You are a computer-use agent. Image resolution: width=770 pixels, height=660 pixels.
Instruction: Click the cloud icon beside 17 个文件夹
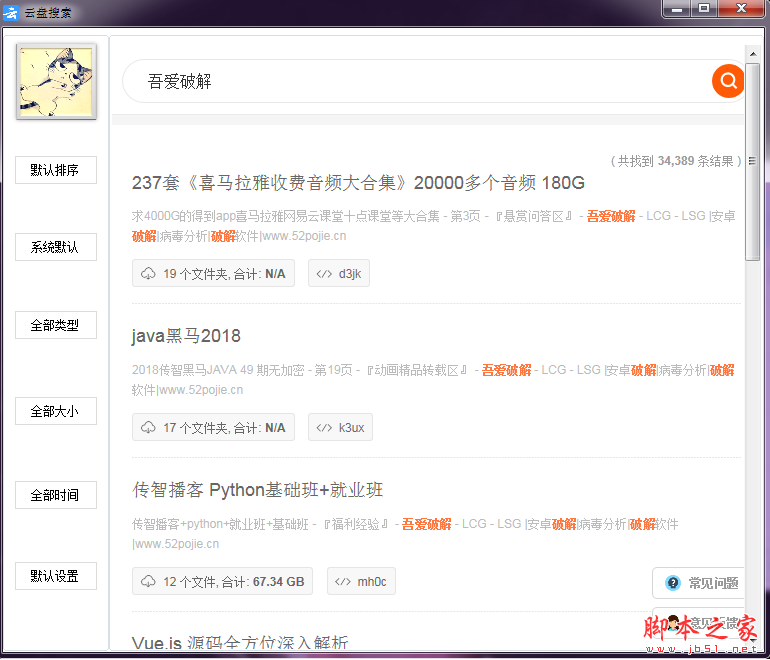pos(148,427)
